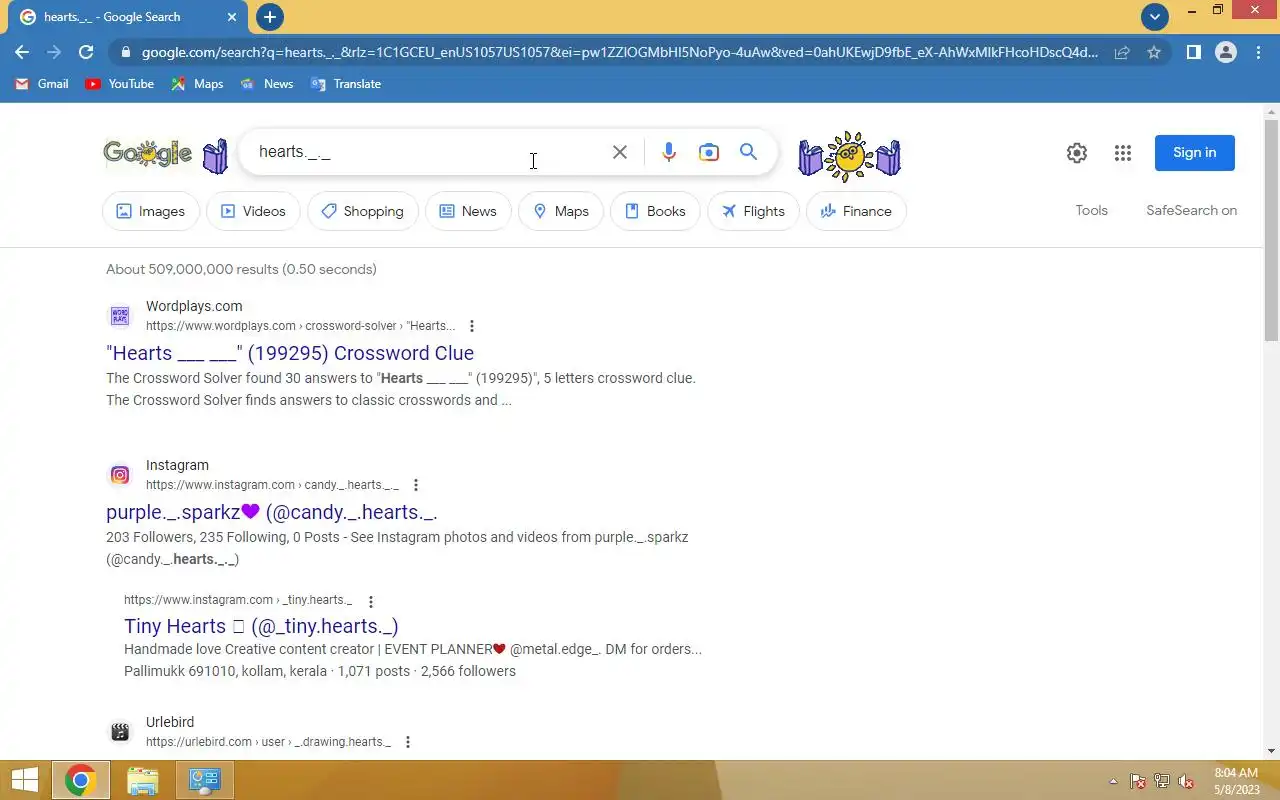
Task: Show hidden tray icons arrow
Action: pyautogui.click(x=1113, y=781)
